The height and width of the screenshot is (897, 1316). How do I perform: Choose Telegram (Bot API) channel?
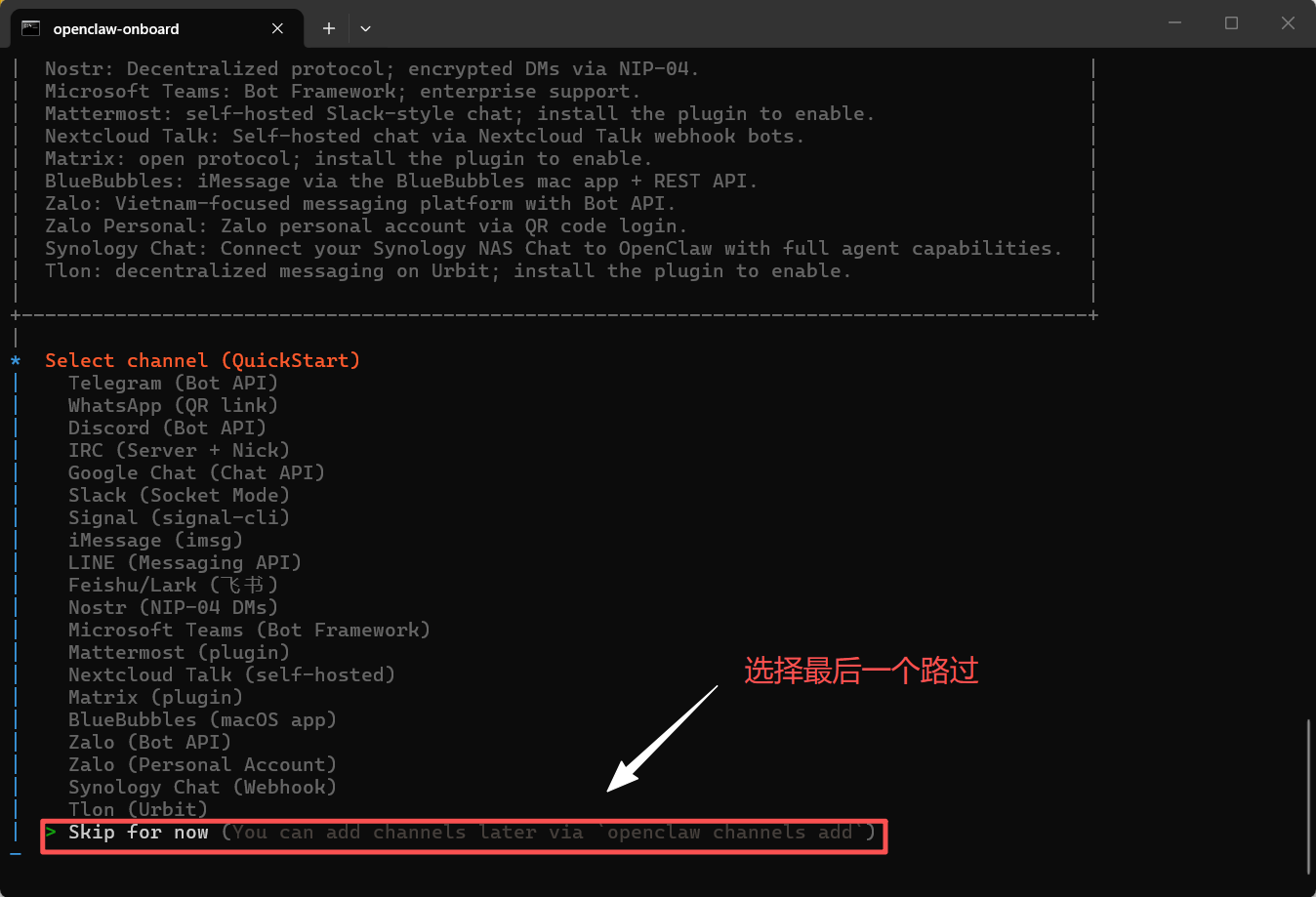(x=173, y=383)
